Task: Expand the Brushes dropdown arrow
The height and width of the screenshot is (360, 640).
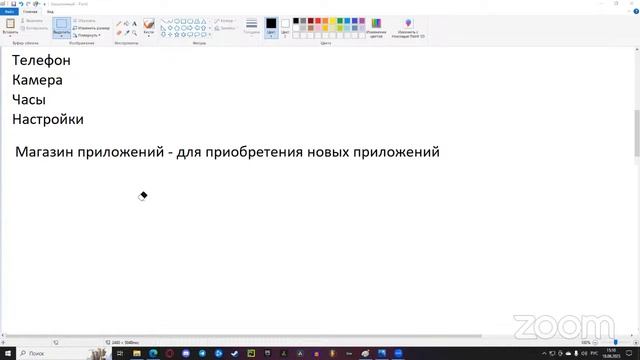Action: [149, 36]
